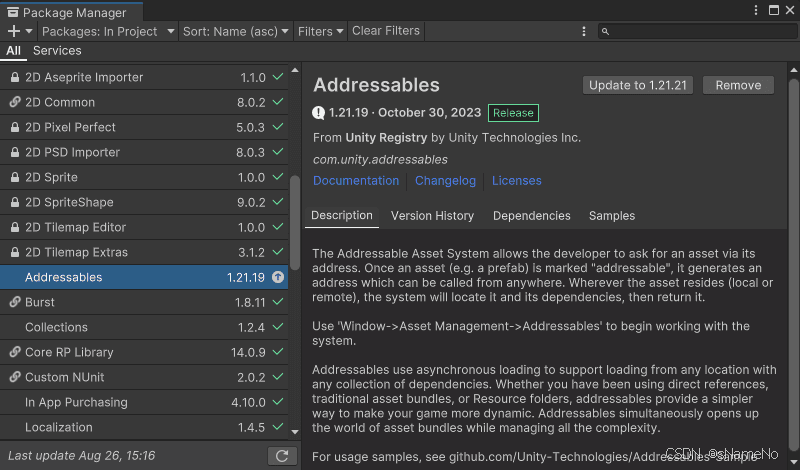
Task: Click the Last update Aug 26, 15:16 status text
Action: (82, 456)
